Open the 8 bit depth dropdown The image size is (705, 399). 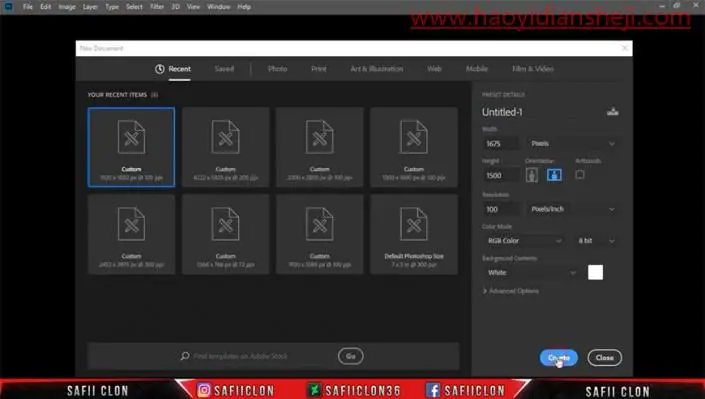coord(596,241)
